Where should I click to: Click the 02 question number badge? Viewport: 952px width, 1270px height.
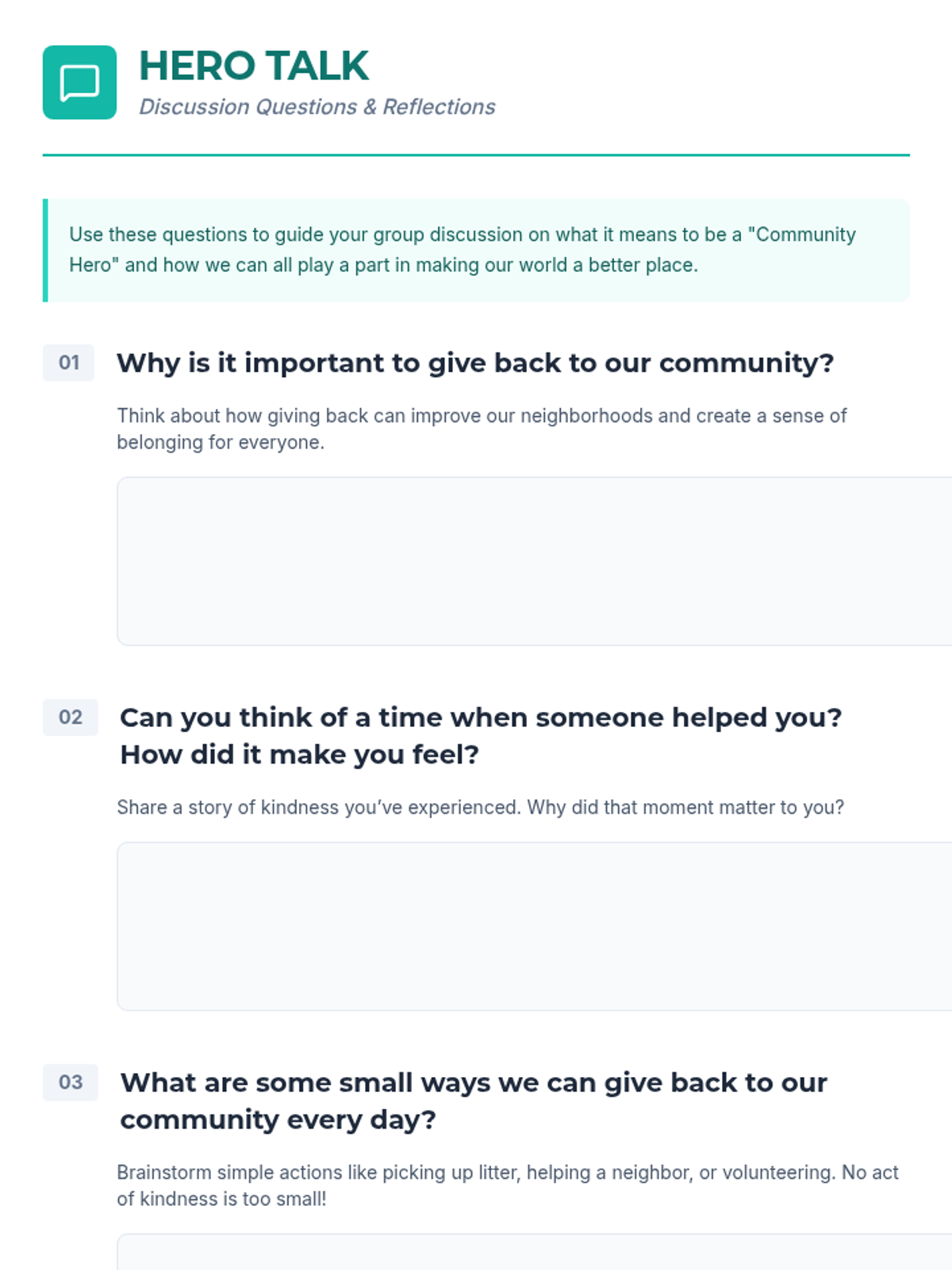tap(71, 718)
